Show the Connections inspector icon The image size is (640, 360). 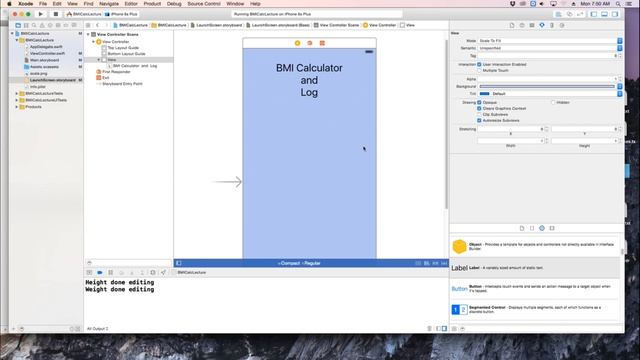click(x=562, y=25)
